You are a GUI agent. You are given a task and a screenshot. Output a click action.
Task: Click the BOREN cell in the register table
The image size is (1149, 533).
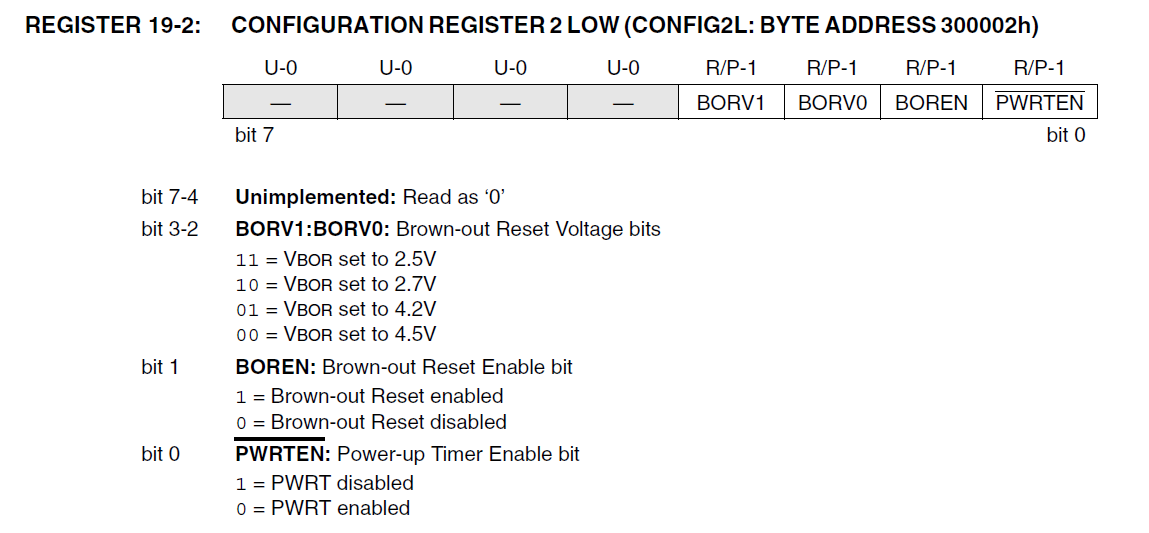931,103
